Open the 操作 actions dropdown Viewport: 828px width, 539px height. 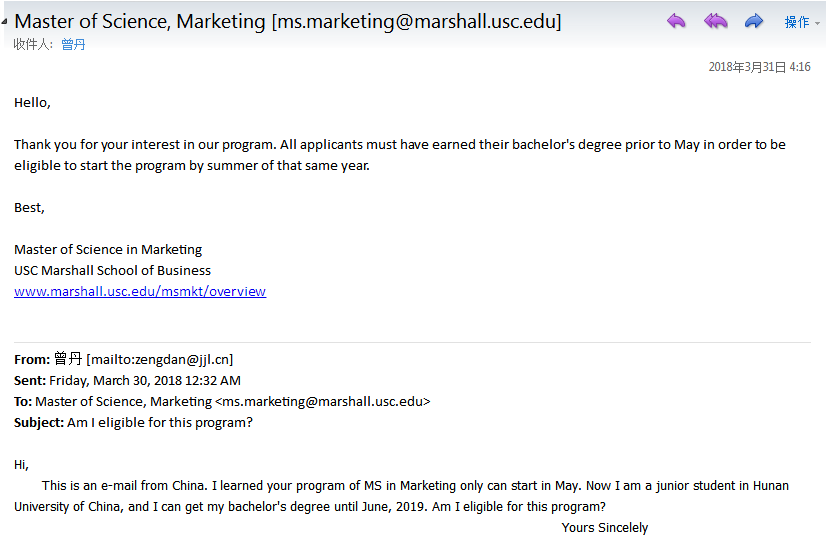[802, 22]
